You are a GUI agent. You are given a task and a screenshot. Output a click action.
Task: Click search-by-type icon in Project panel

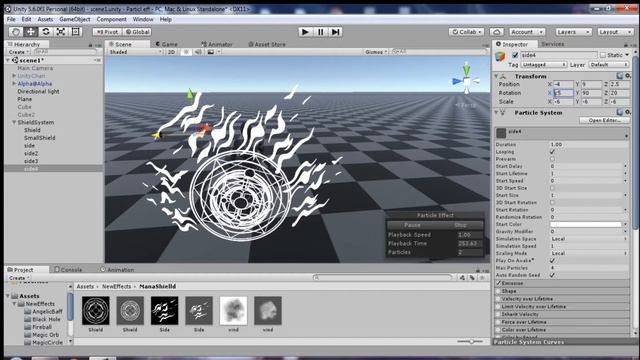[462, 278]
